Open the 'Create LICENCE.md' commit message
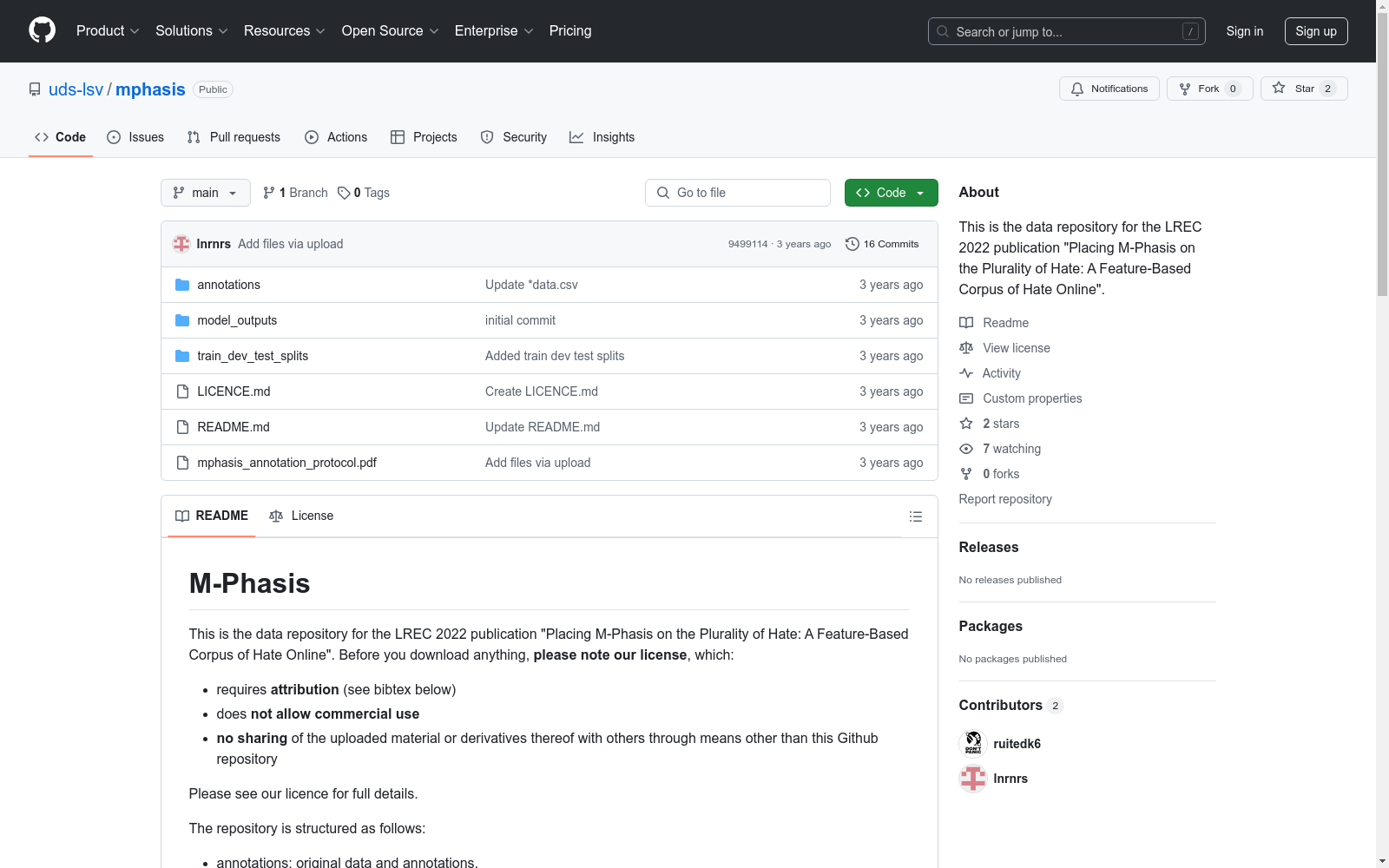The image size is (1389, 868). [542, 391]
